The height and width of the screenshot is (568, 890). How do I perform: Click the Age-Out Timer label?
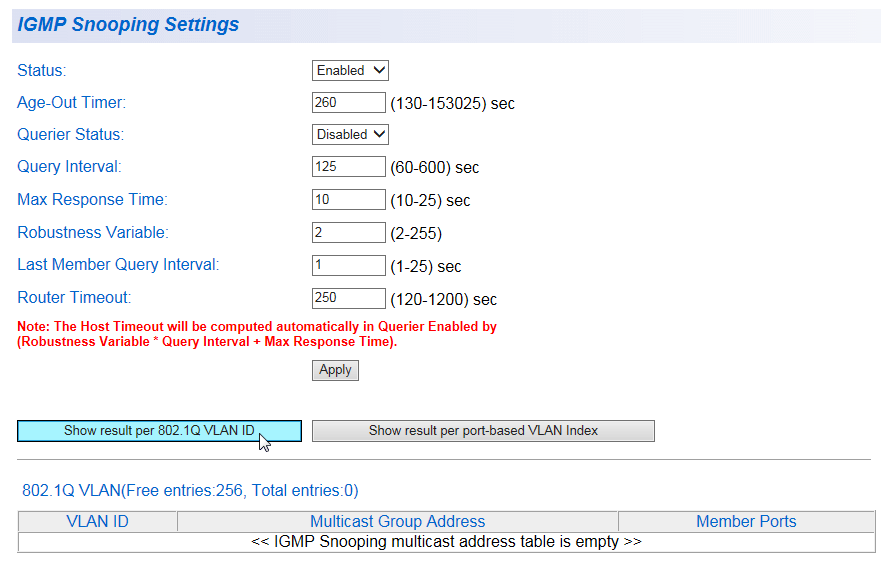pyautogui.click(x=72, y=103)
